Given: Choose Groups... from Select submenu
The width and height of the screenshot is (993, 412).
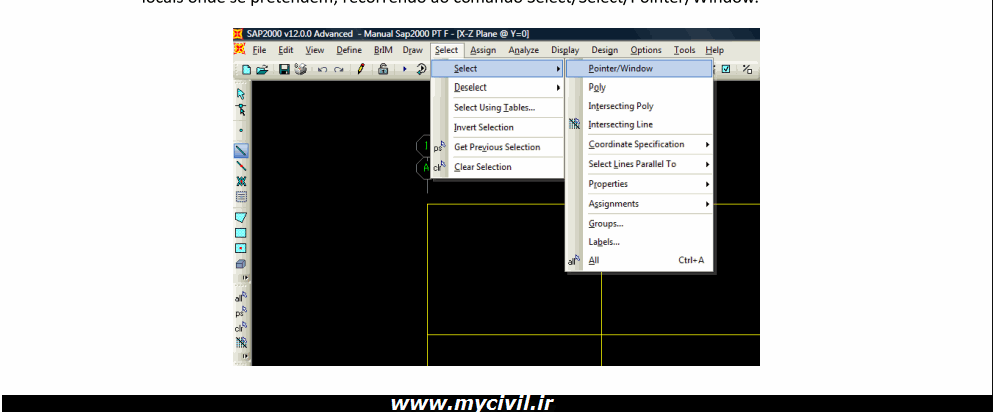Looking at the screenshot, I should [x=640, y=223].
